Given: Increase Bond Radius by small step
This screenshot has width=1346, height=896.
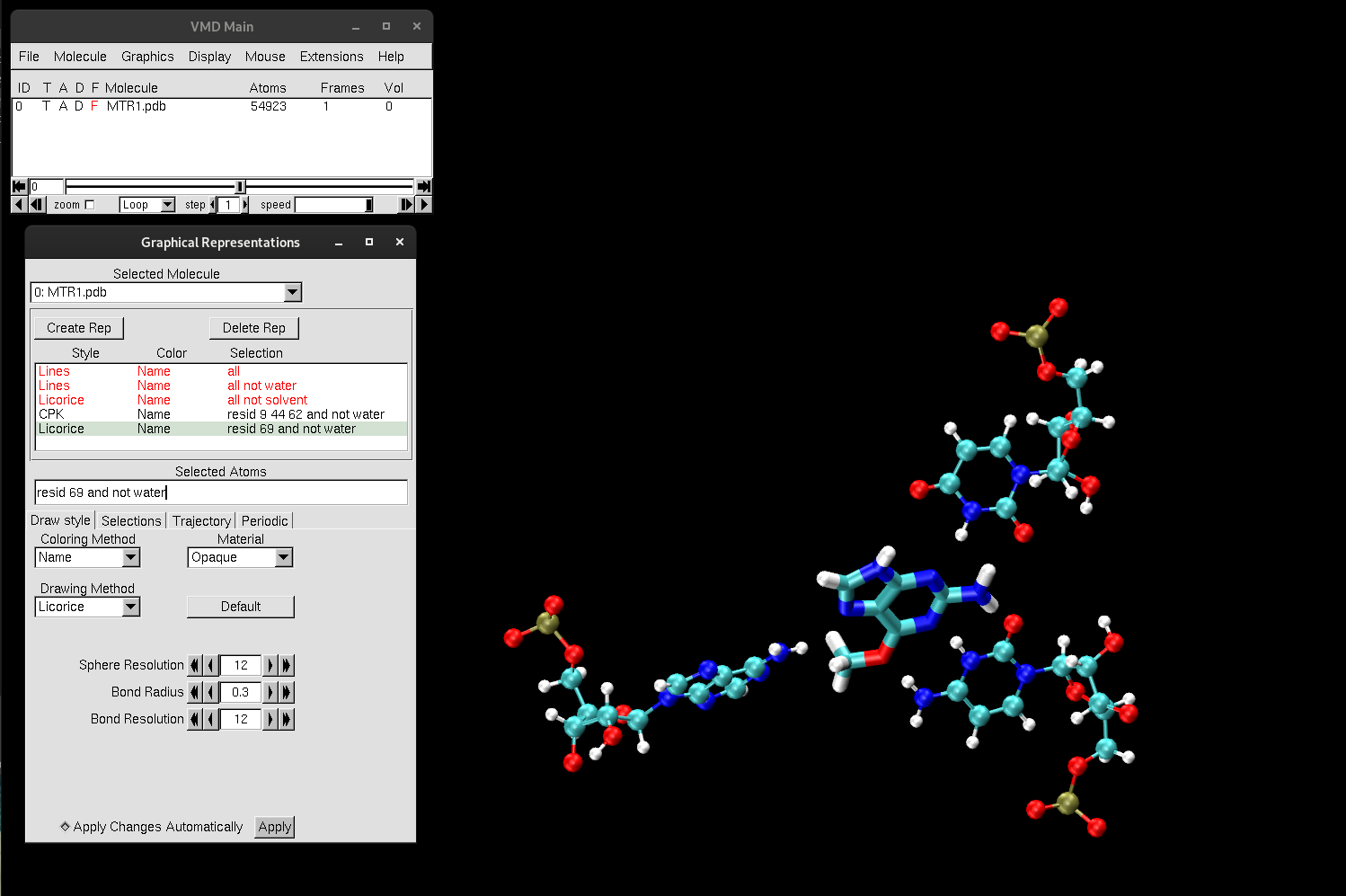Looking at the screenshot, I should tap(270, 692).
